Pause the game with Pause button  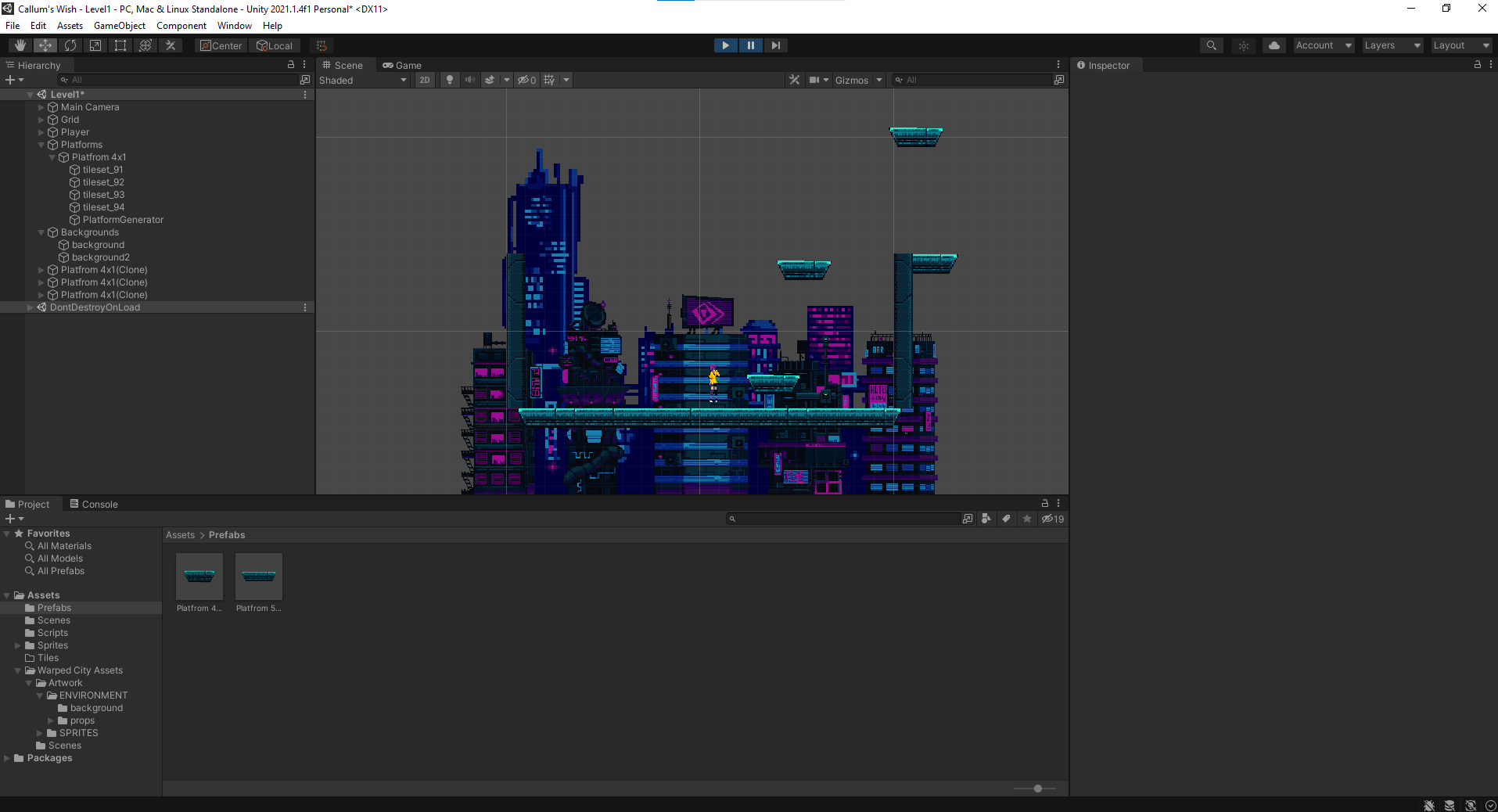[751, 45]
